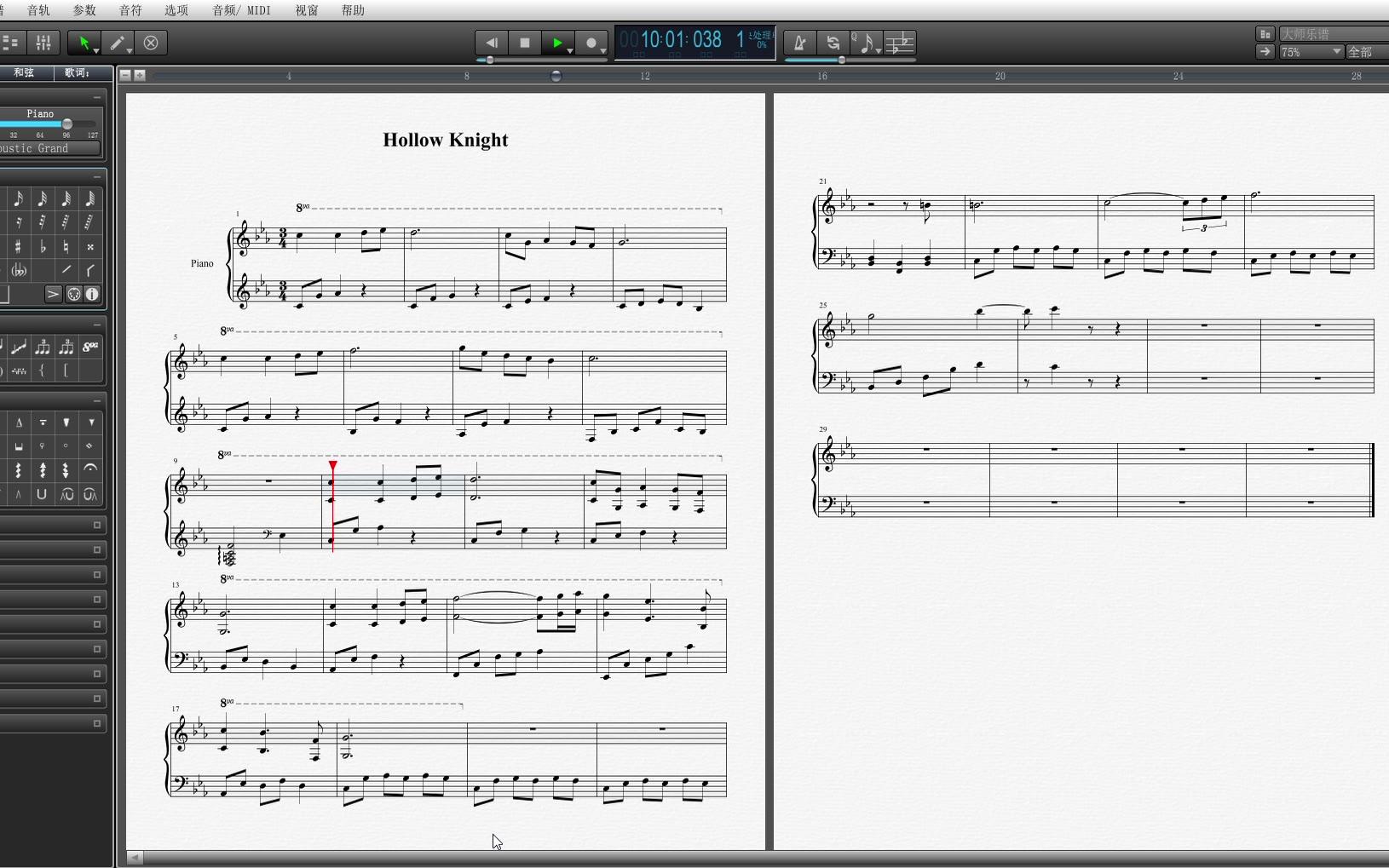Screen dimensions: 1389x868
Task: Open the note info button
Action: (92, 295)
